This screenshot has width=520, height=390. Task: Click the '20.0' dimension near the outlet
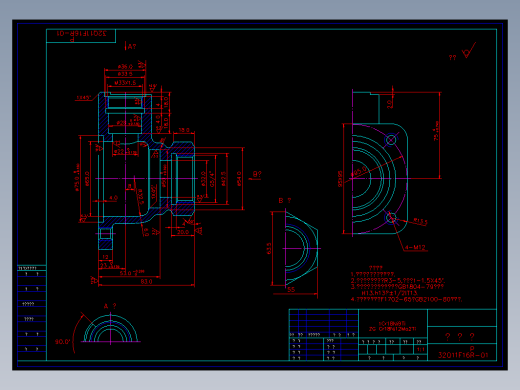(x=183, y=232)
